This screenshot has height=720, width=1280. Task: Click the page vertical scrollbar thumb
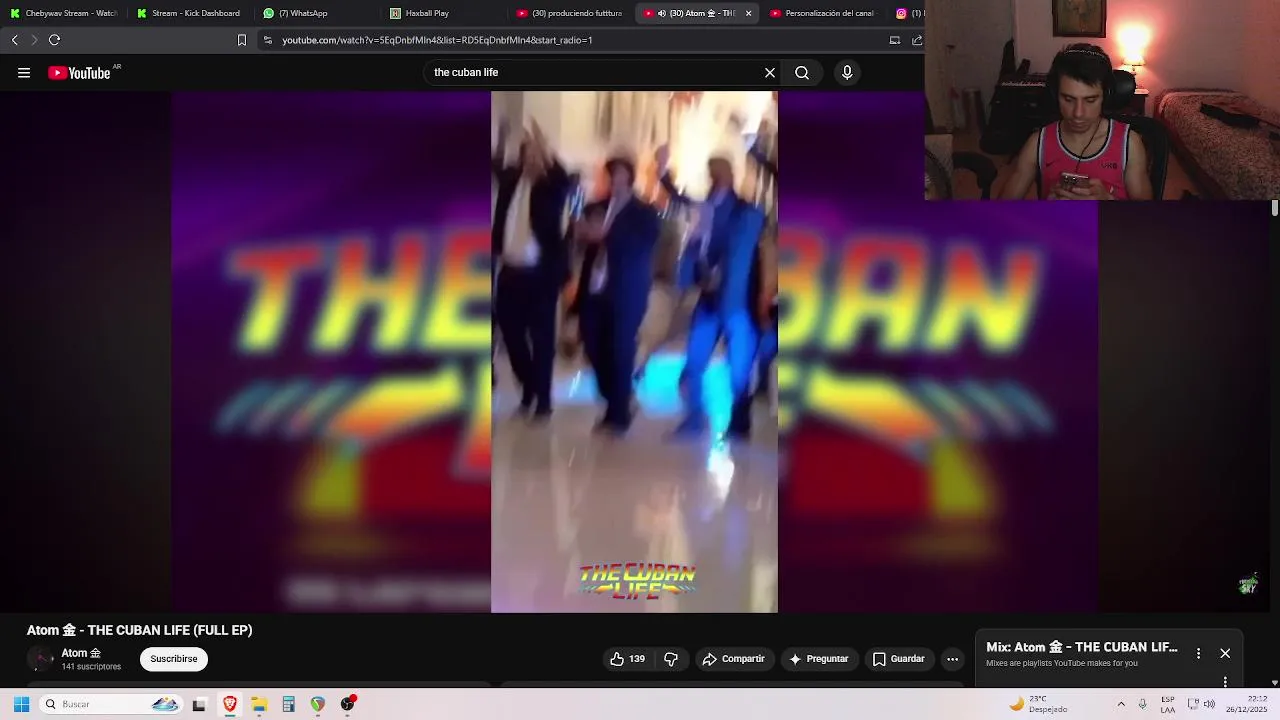pyautogui.click(x=1275, y=207)
